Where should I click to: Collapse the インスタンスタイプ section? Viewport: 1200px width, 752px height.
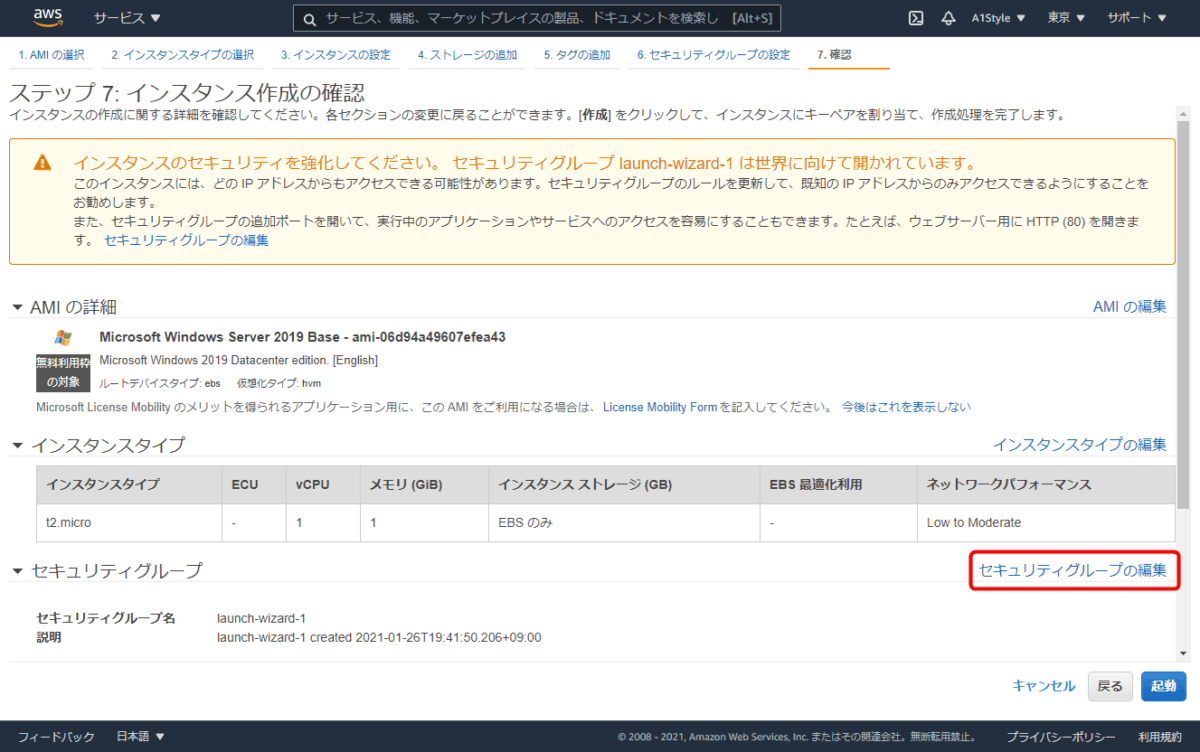pyautogui.click(x=16, y=444)
